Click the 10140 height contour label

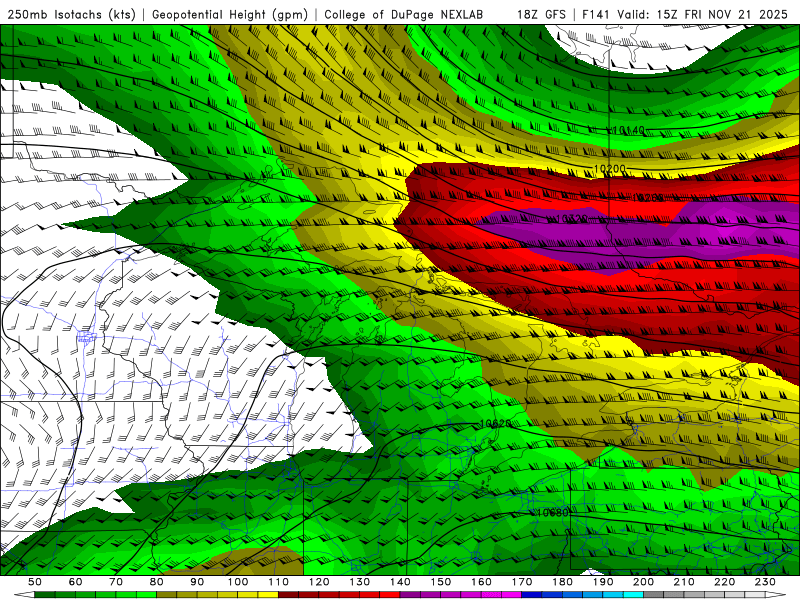(628, 130)
